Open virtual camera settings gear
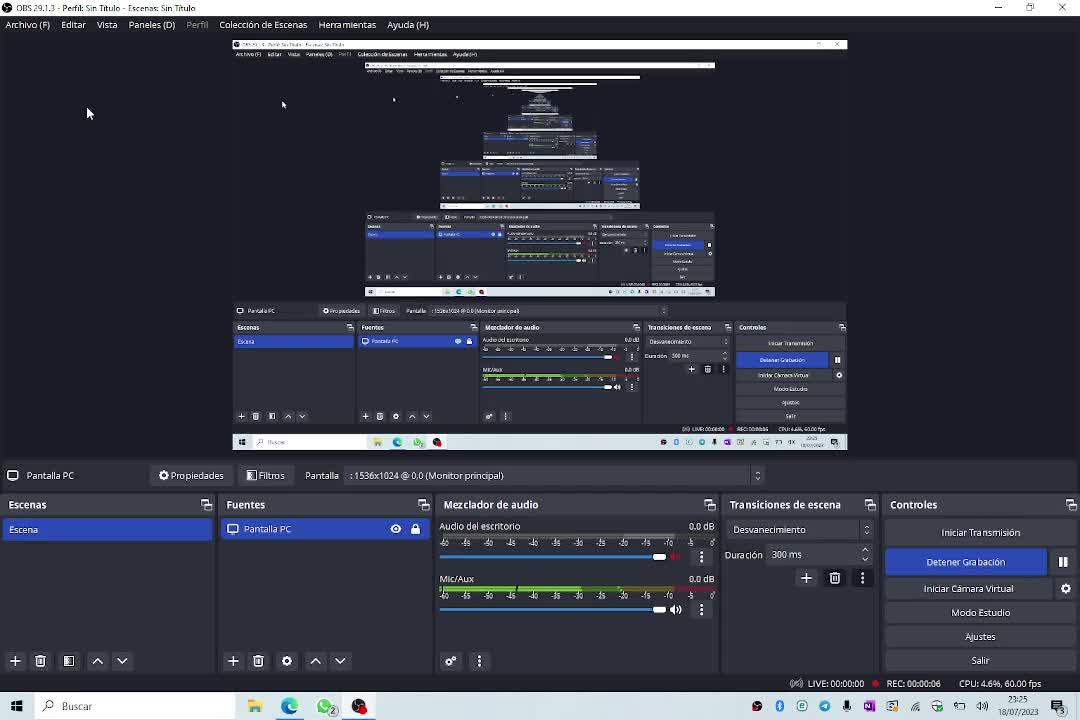The width and height of the screenshot is (1080, 720). point(1066,588)
